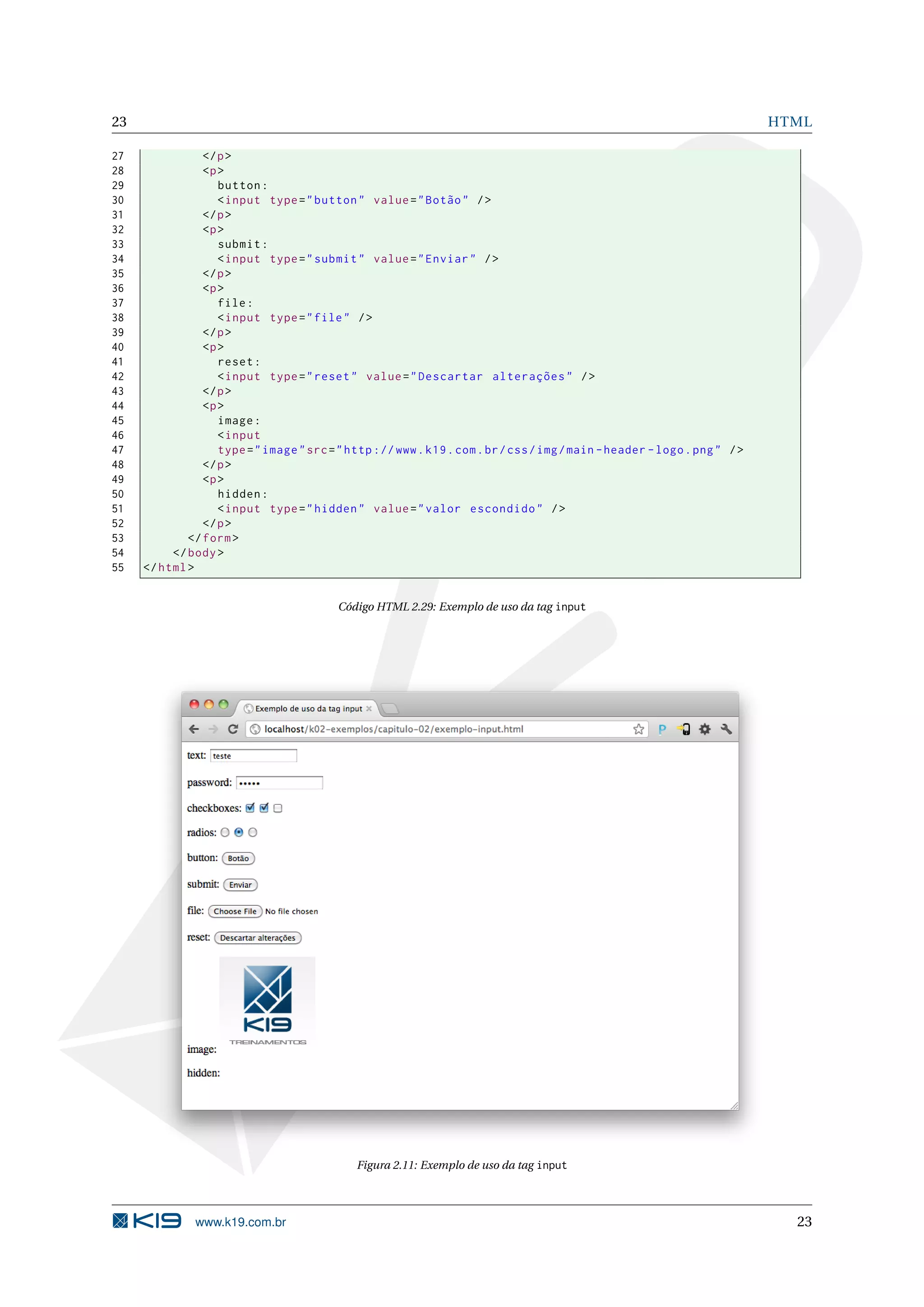Click code line 34 with value="Enviar"
The image size is (924, 1307).
pyautogui.click(x=358, y=259)
